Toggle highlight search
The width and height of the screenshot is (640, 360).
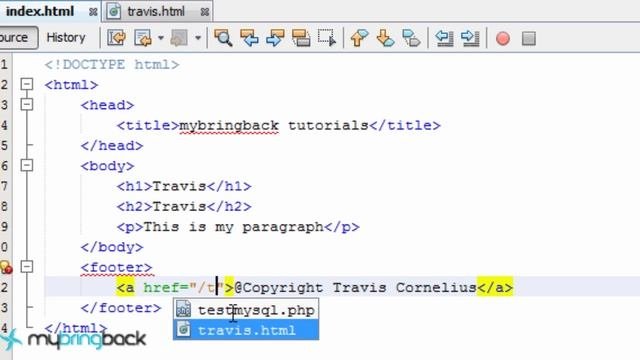coord(301,38)
